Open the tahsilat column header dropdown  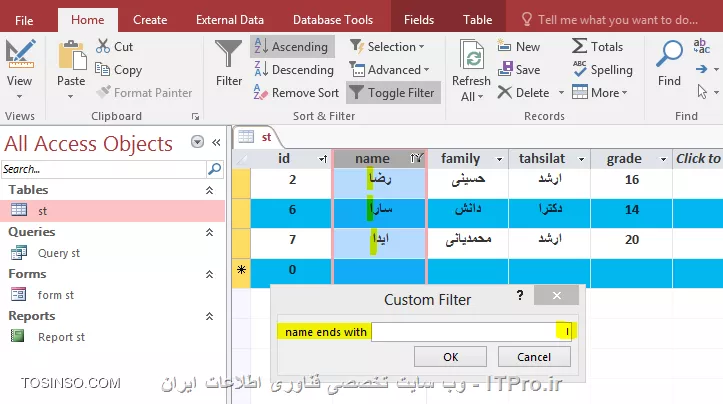[581, 159]
